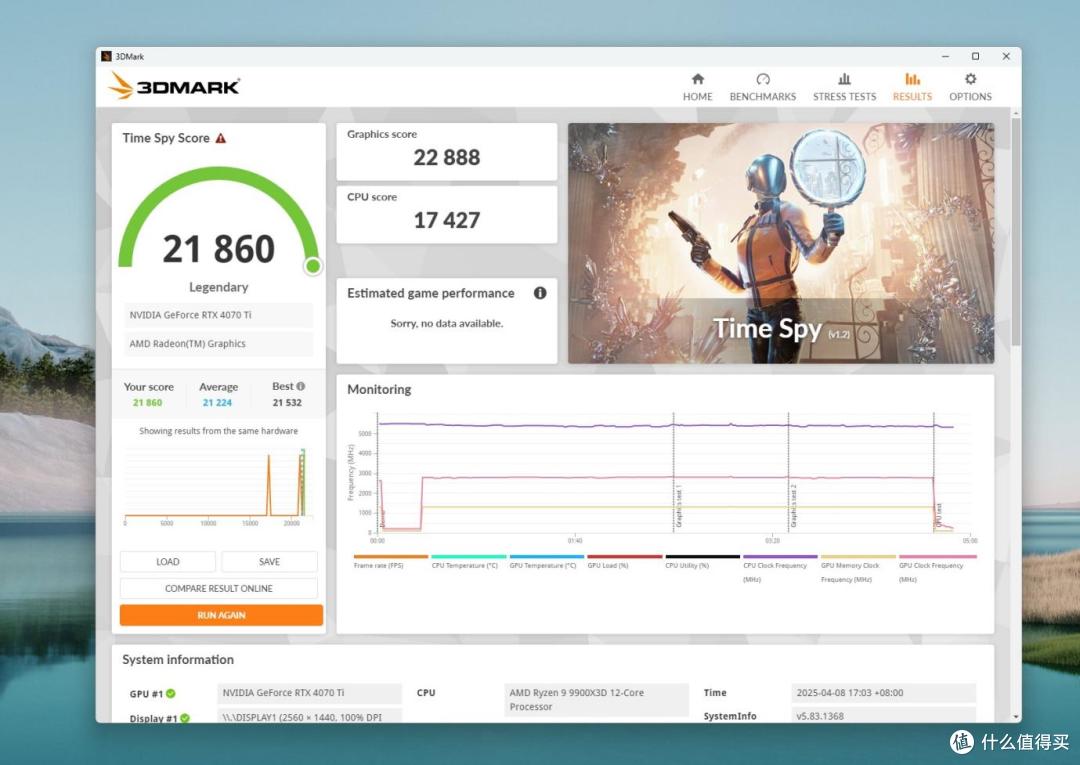Click Your score value 21 860

click(147, 403)
